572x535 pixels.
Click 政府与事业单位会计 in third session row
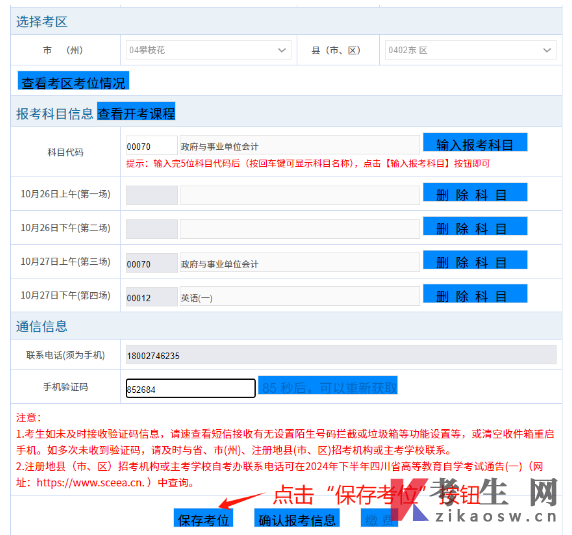(299, 263)
